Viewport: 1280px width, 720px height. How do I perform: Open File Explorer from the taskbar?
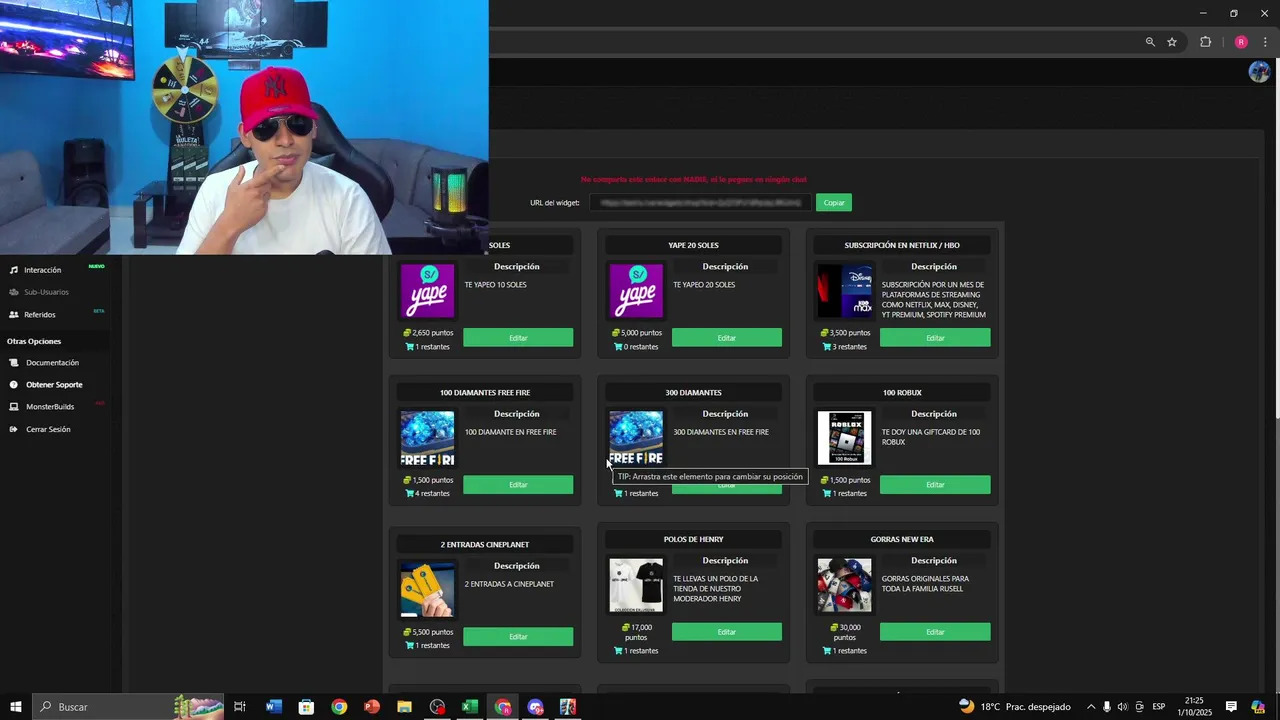pos(404,707)
